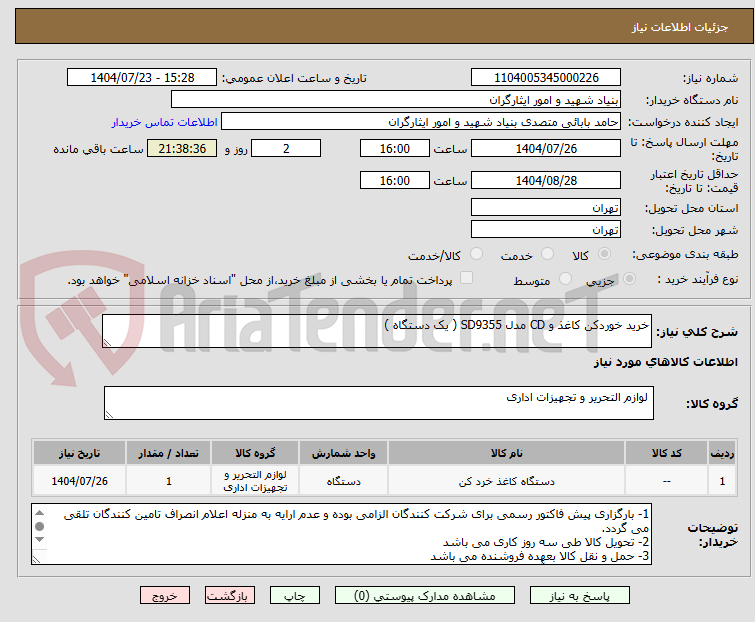Image resolution: width=755 pixels, height=622 pixels.
Task: Click the 1404/07/26 need date table cell
Action: [79, 481]
